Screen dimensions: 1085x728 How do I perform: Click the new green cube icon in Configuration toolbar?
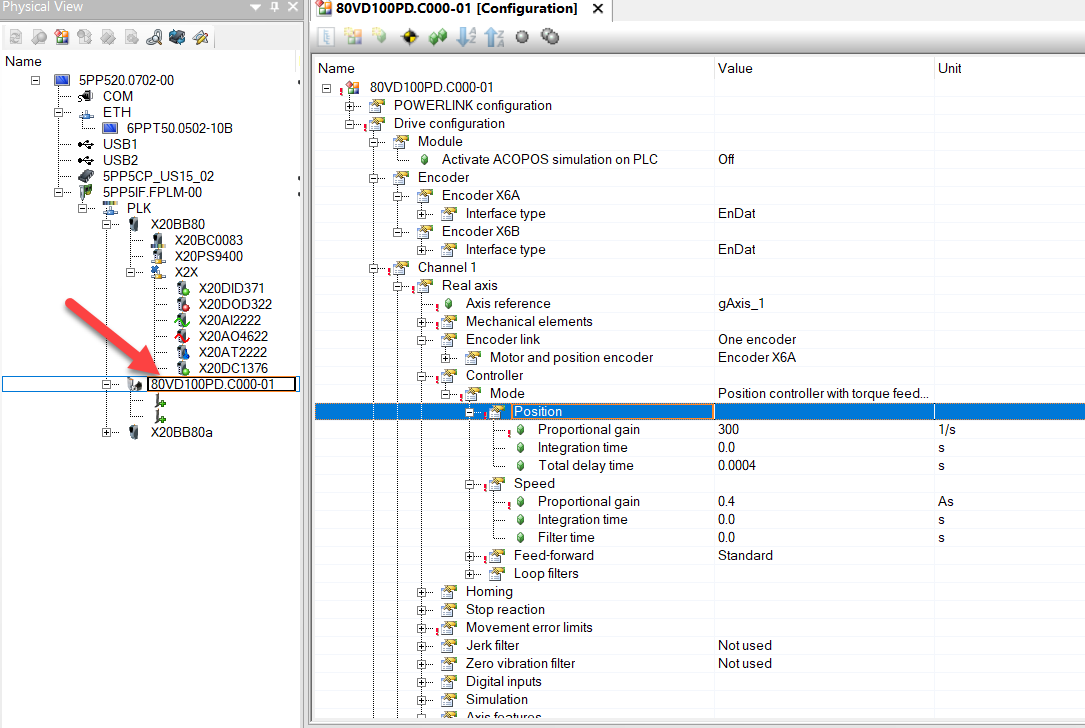[379, 36]
